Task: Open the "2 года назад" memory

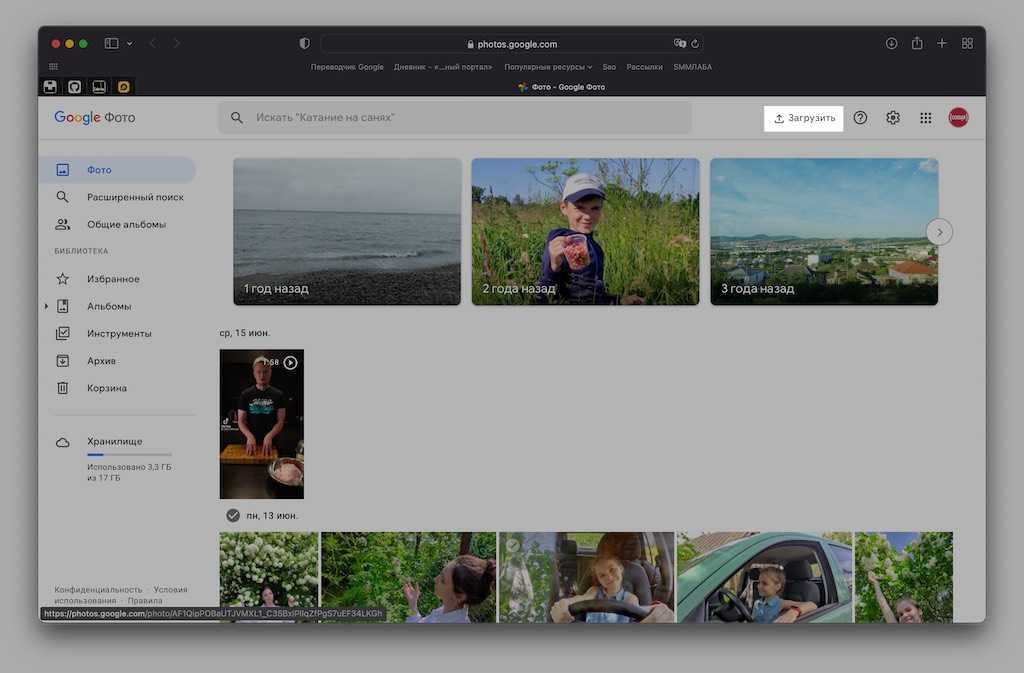Action: [585, 231]
